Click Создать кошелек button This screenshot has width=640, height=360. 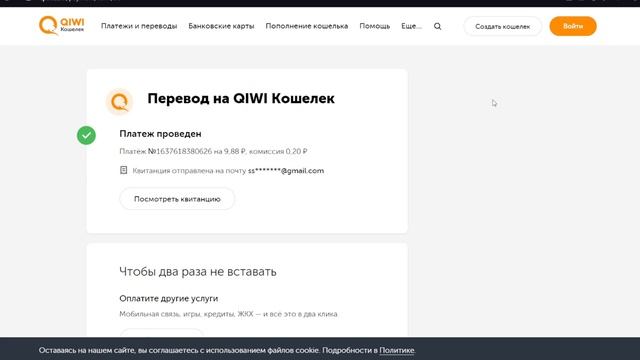tap(502, 27)
